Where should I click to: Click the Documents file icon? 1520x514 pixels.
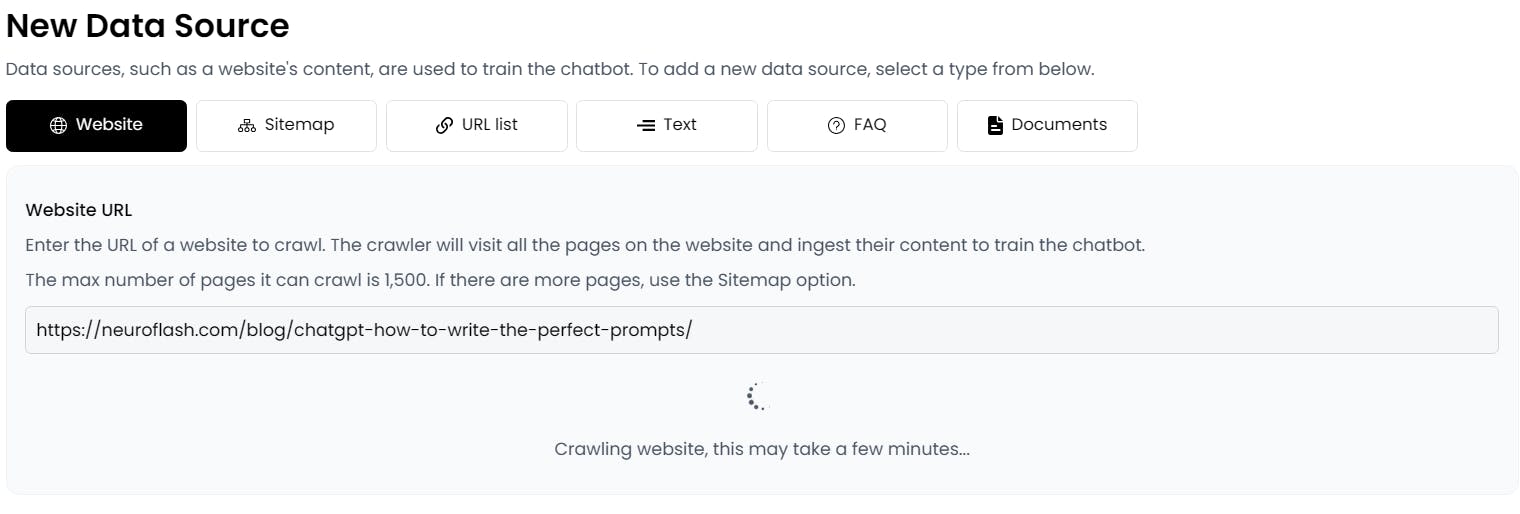[995, 125]
